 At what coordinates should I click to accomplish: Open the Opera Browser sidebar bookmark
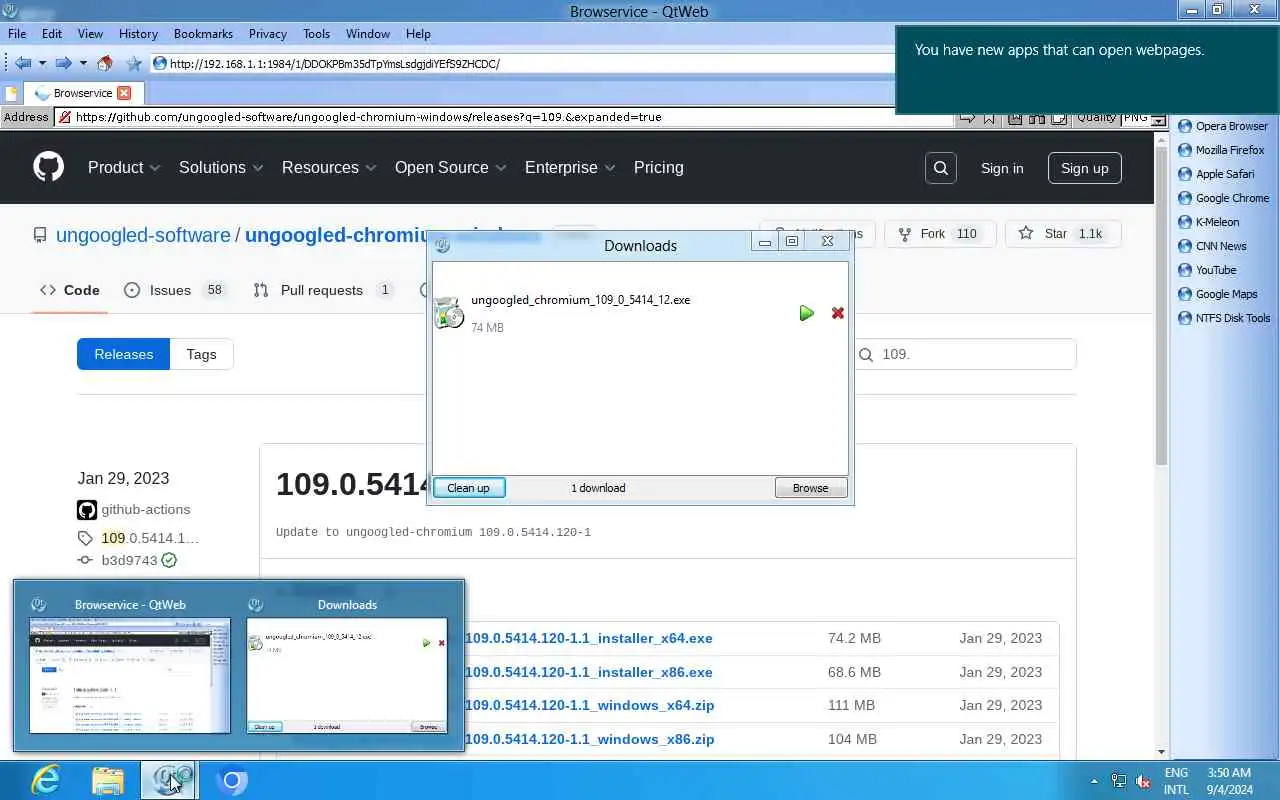(1223, 126)
